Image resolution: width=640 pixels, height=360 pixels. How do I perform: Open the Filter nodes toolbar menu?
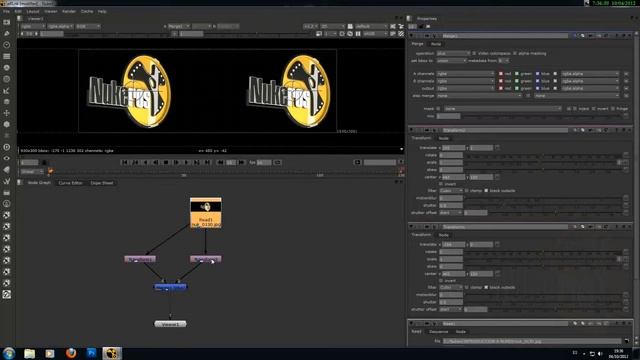click(x=7, y=79)
